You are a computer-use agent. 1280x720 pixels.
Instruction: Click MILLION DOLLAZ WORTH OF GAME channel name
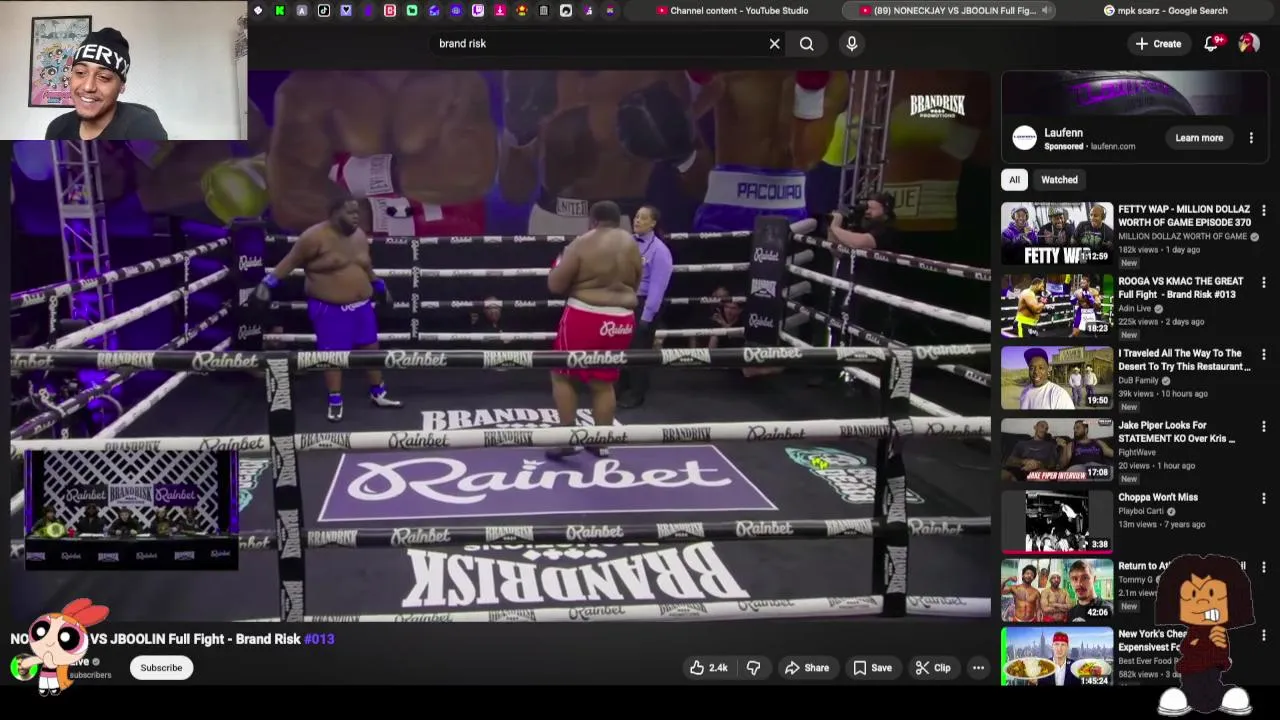click(1182, 237)
